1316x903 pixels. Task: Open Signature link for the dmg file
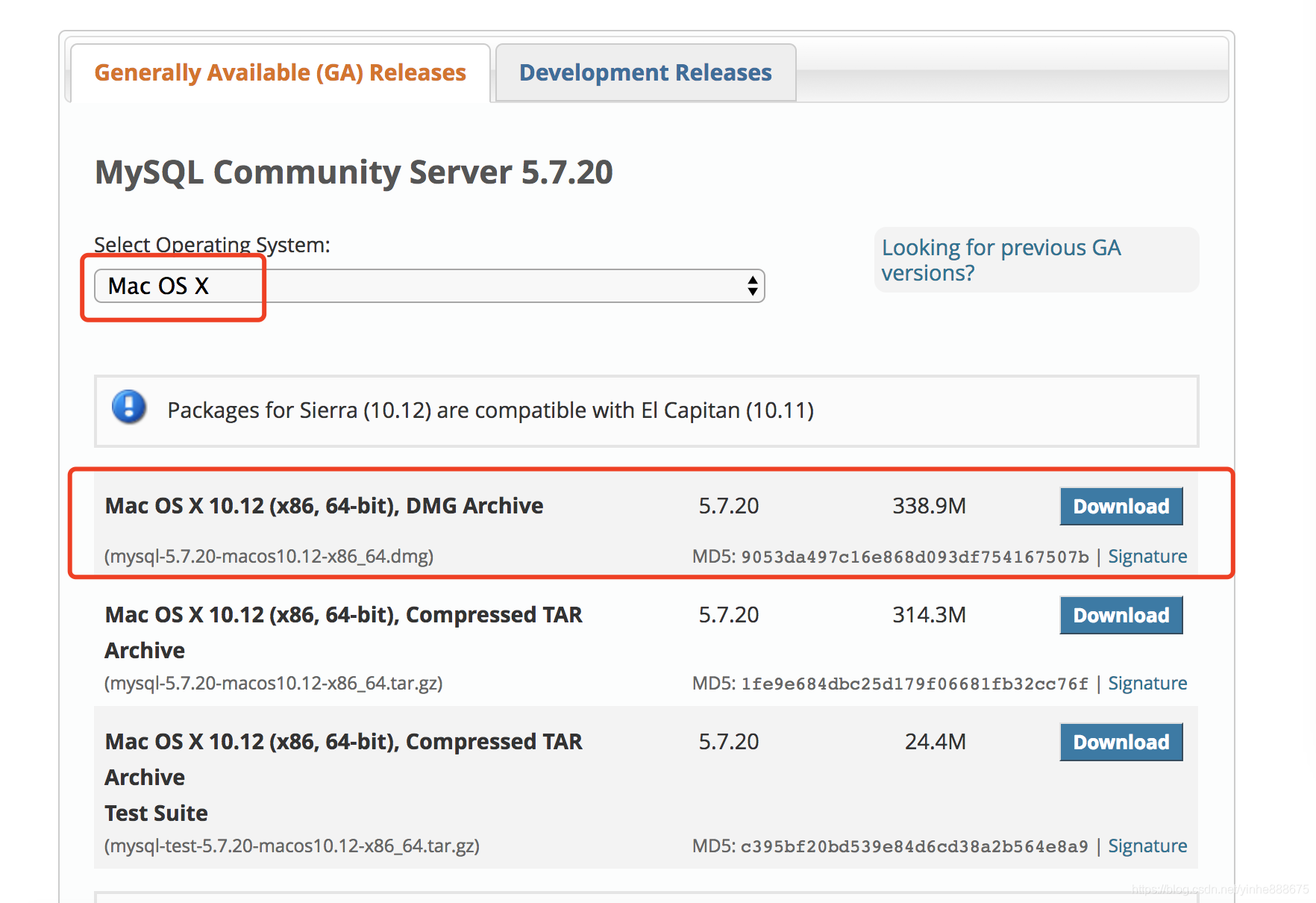(x=1147, y=556)
